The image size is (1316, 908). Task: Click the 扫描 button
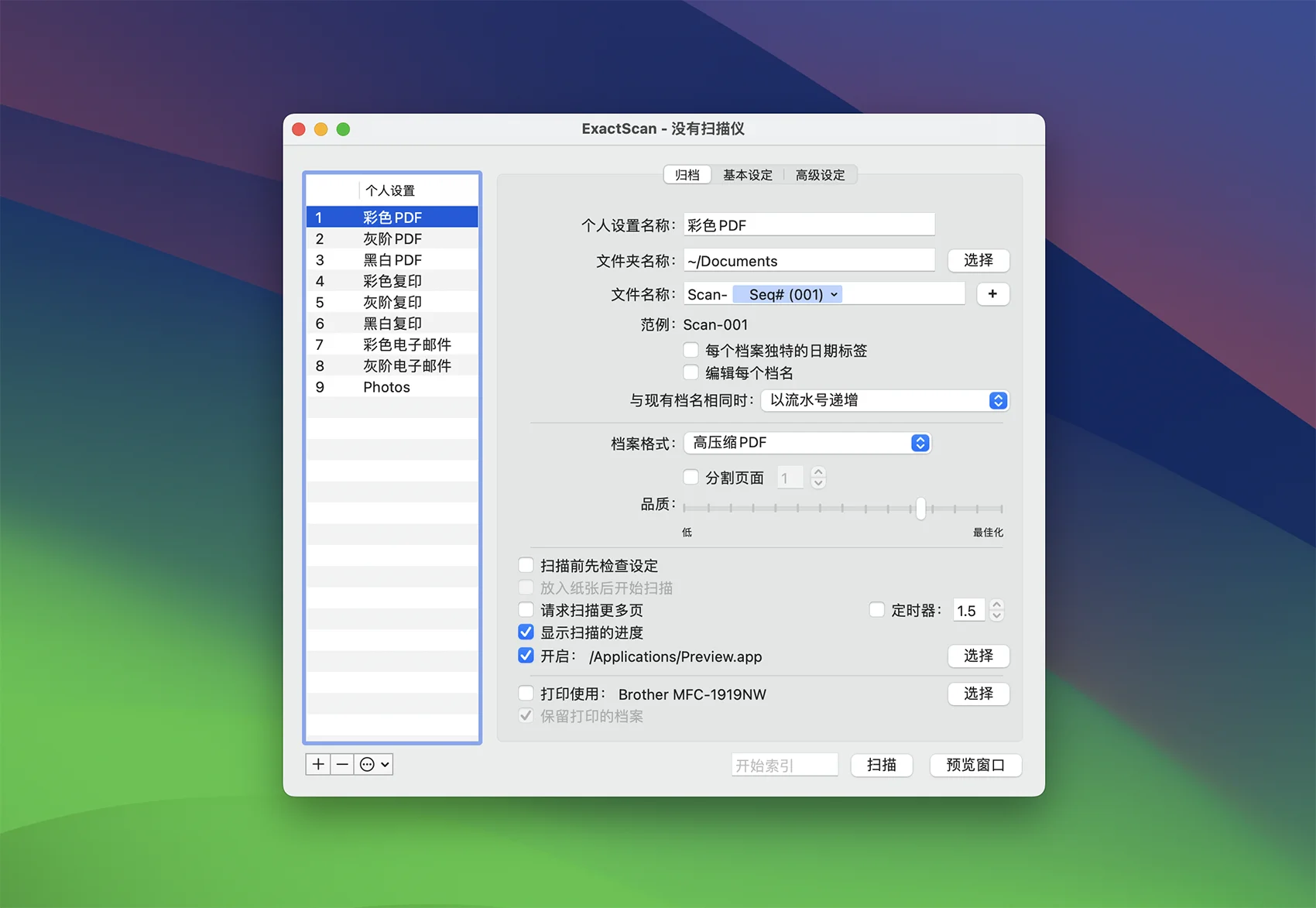(882, 765)
